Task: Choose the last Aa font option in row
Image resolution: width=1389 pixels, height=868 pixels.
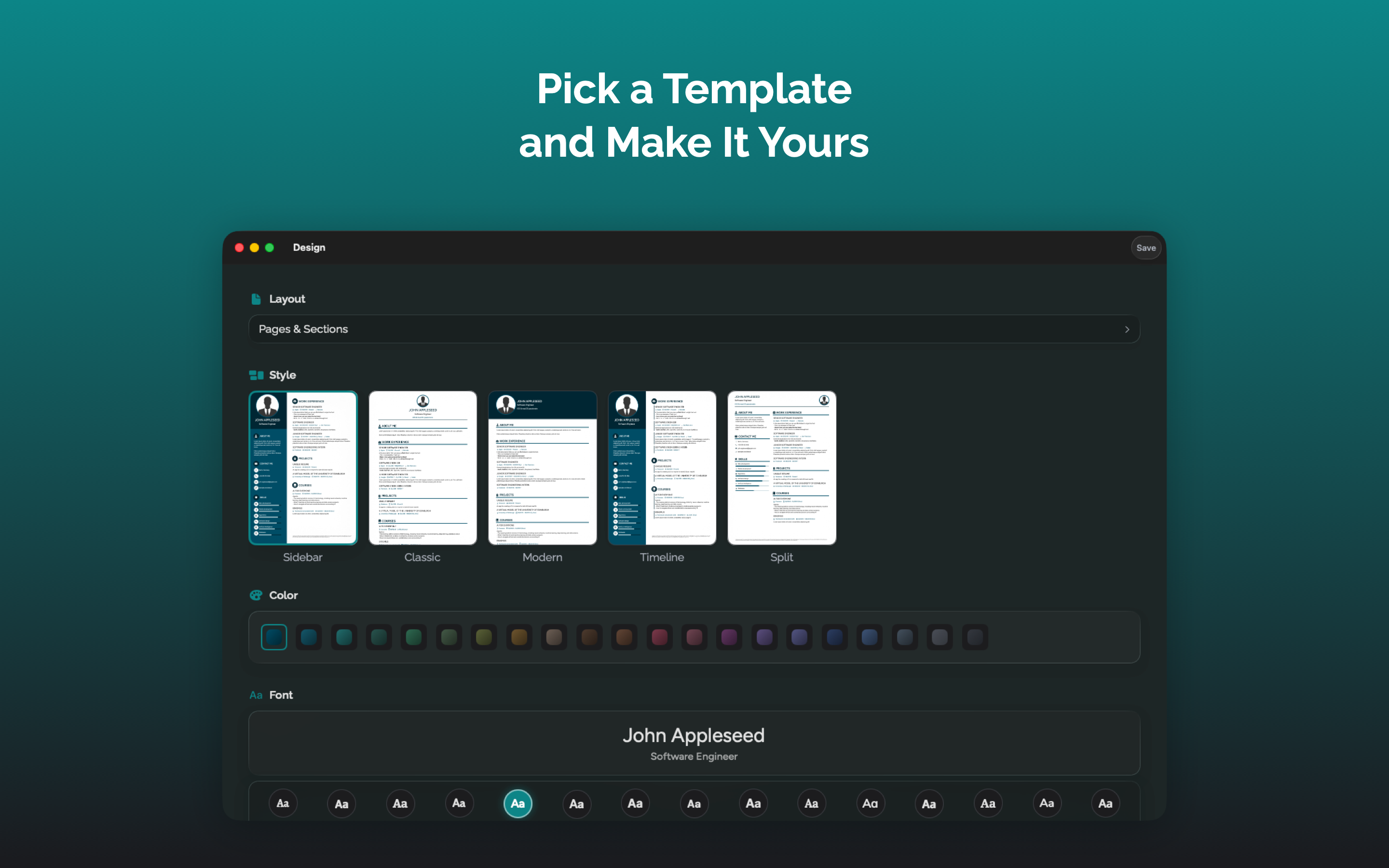Action: click(x=1105, y=804)
